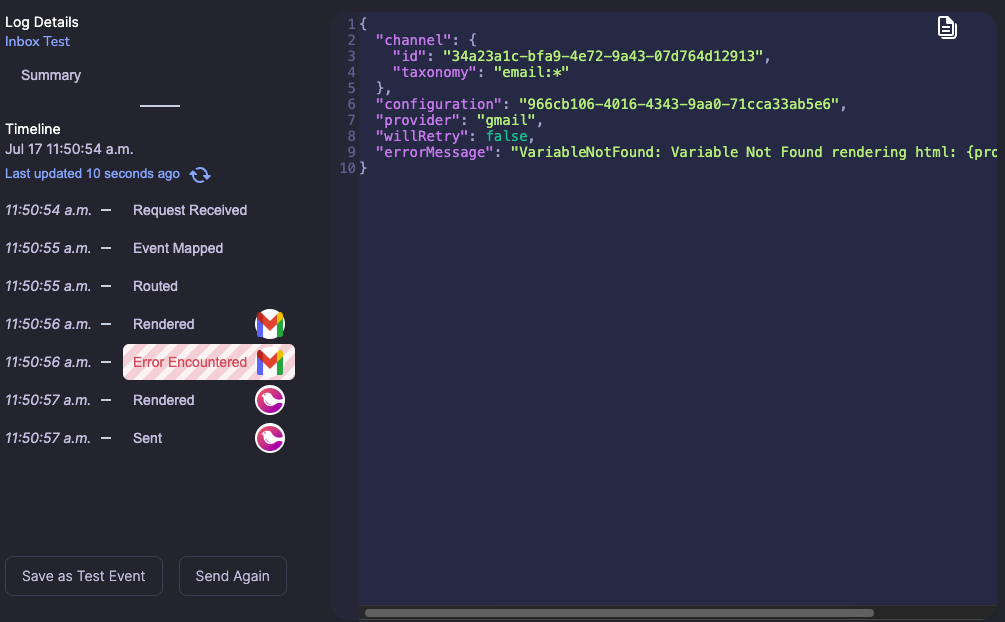This screenshot has height=622, width=1005.
Task: Select the Sent timeline entry
Action: coord(146,437)
